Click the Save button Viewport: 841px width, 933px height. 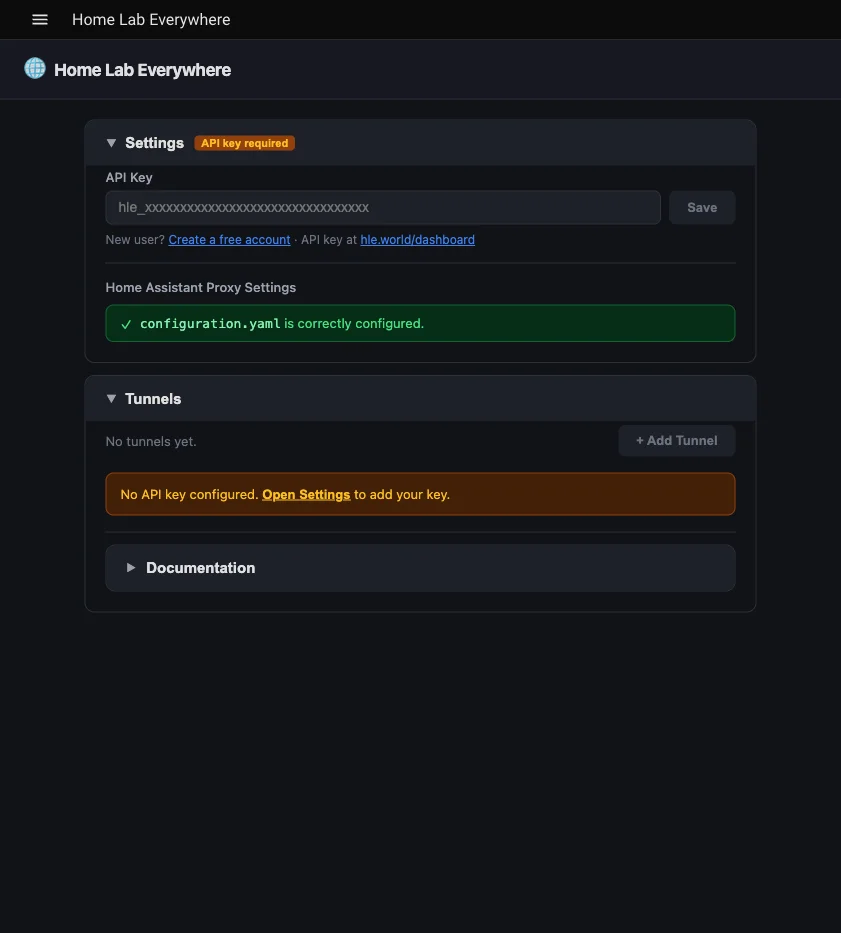coord(701,207)
